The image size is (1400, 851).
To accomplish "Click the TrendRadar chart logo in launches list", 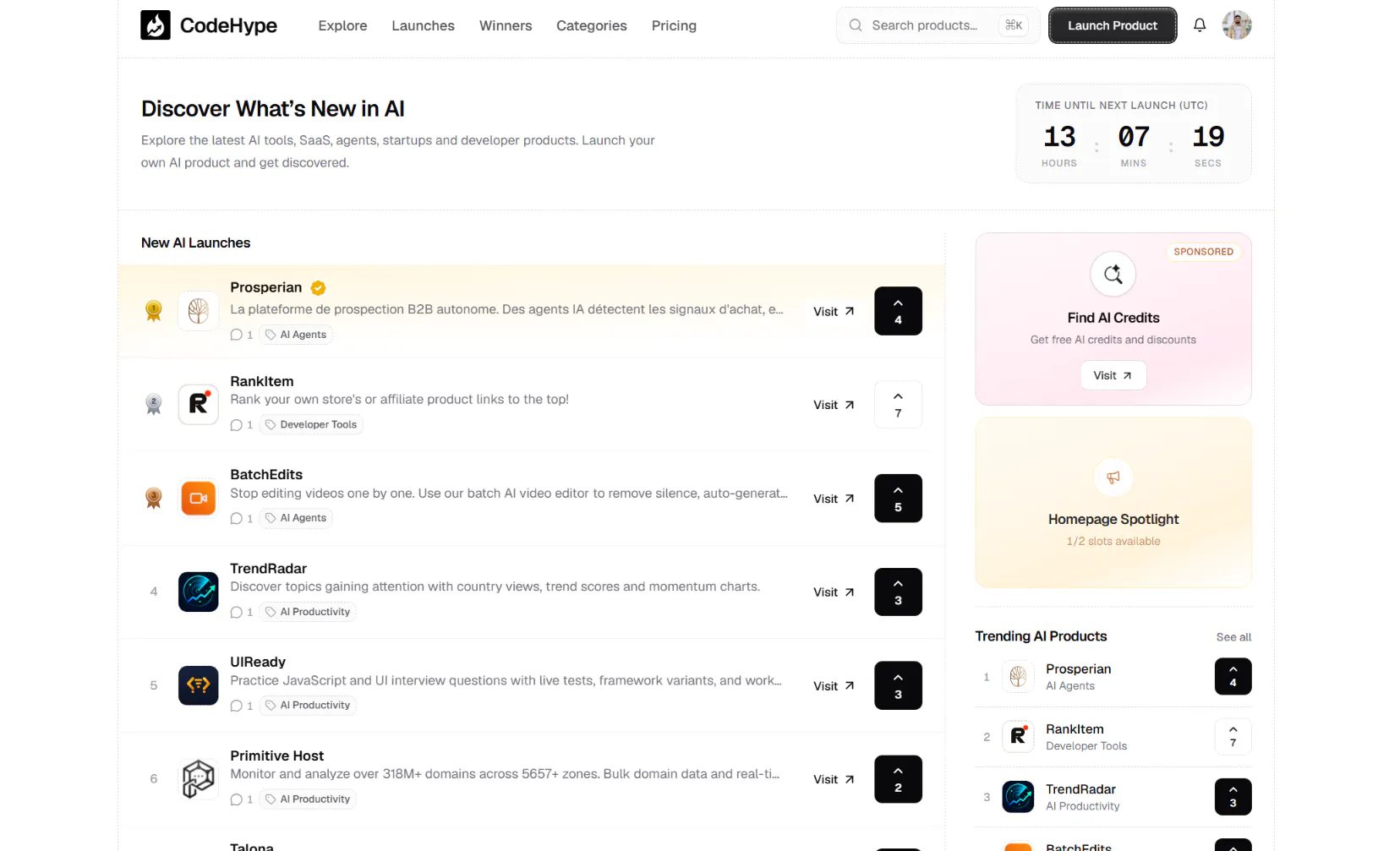I will click(x=199, y=592).
